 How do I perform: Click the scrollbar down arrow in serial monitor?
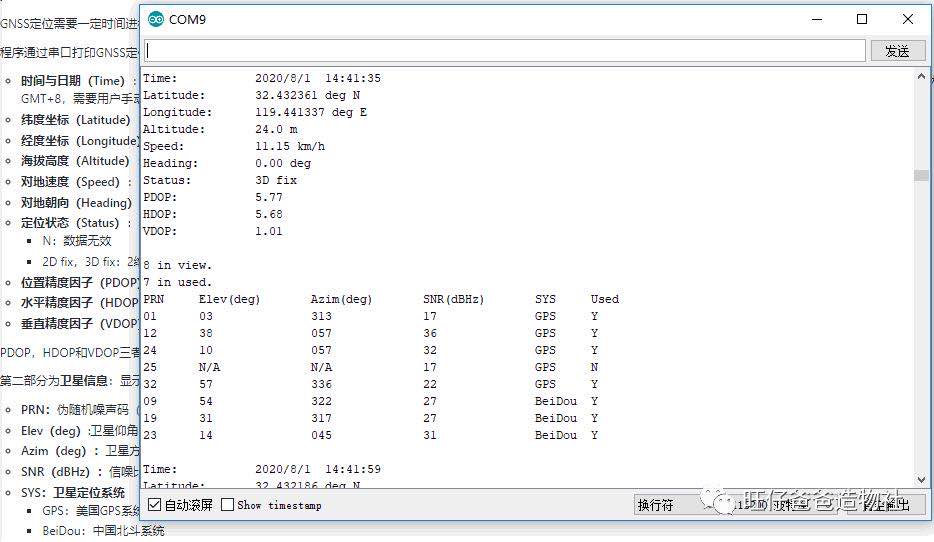[x=921, y=479]
